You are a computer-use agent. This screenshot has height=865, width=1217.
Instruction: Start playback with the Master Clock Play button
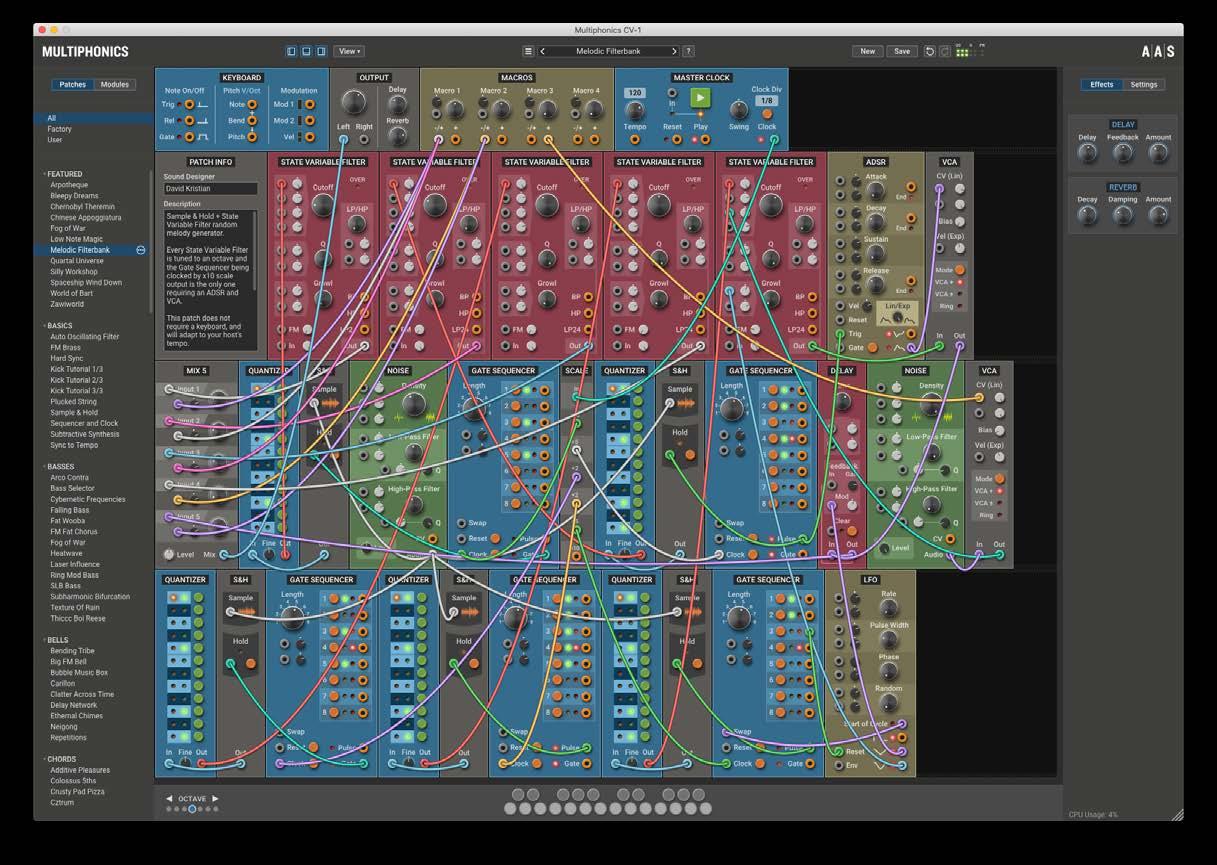pos(700,97)
